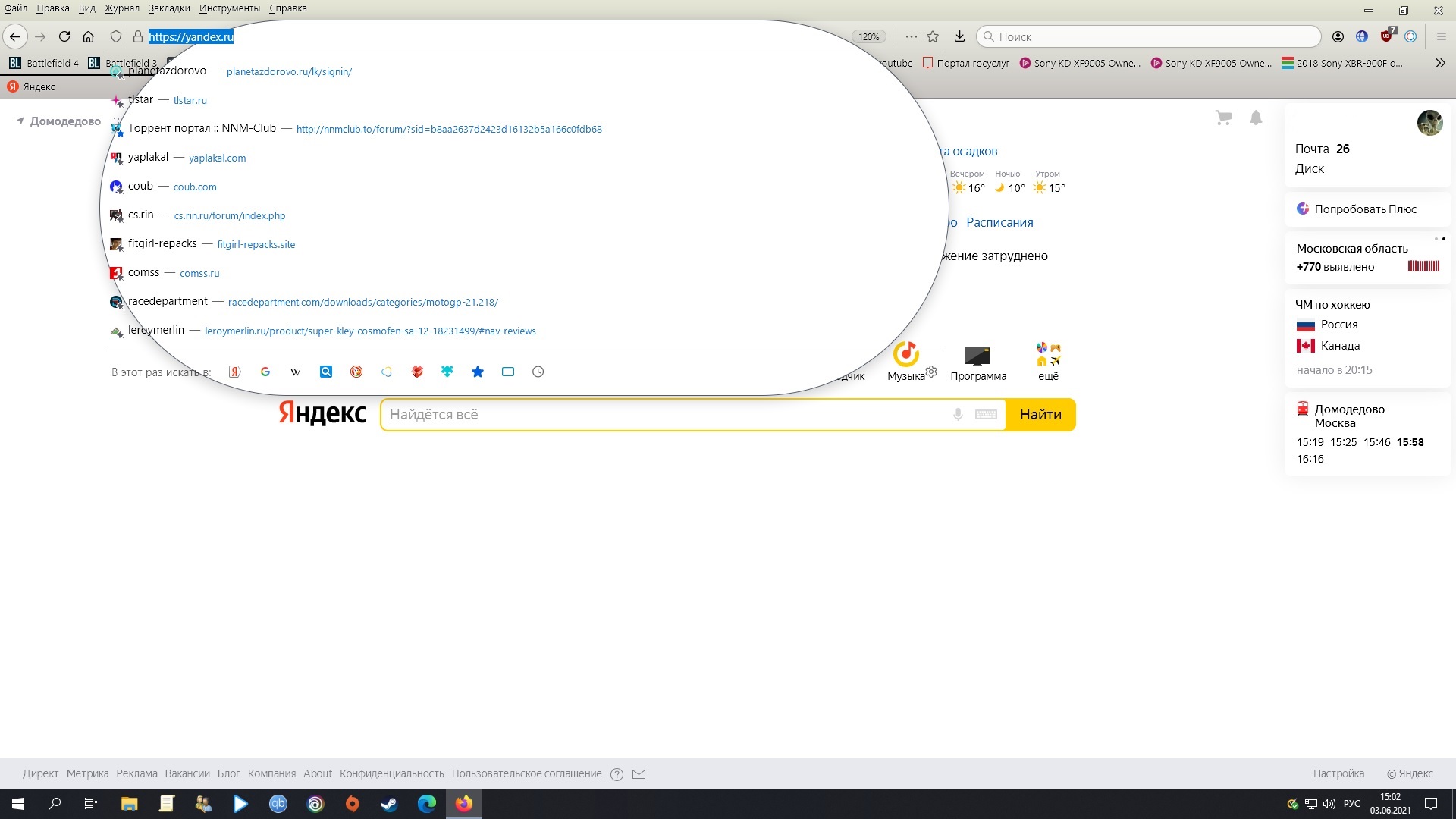The width and height of the screenshot is (1456, 819).
Task: Reset the 120% zoom level indicator
Action: (x=869, y=36)
